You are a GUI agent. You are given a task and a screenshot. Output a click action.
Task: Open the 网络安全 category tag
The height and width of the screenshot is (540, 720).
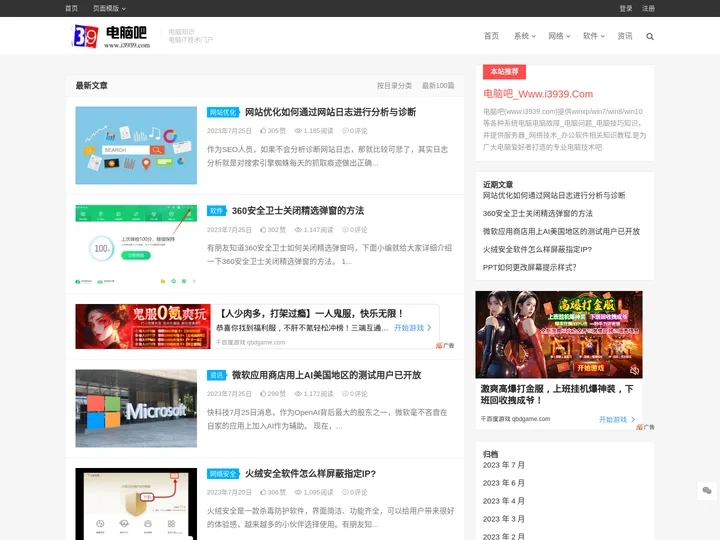click(223, 473)
